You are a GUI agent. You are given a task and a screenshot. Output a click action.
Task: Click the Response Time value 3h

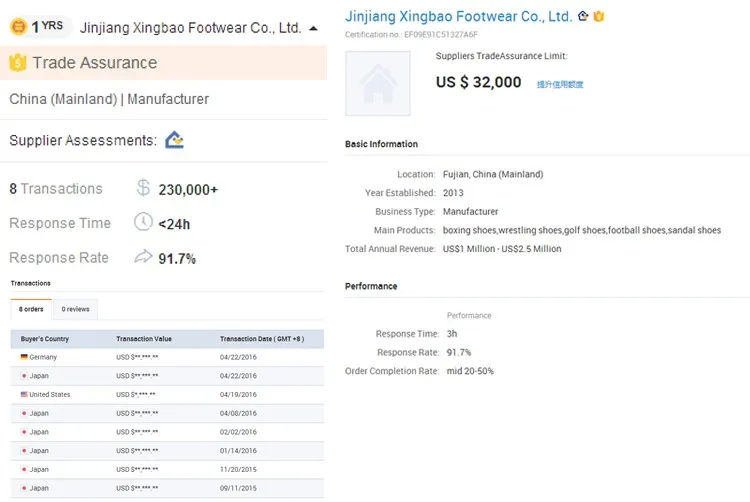(x=452, y=334)
